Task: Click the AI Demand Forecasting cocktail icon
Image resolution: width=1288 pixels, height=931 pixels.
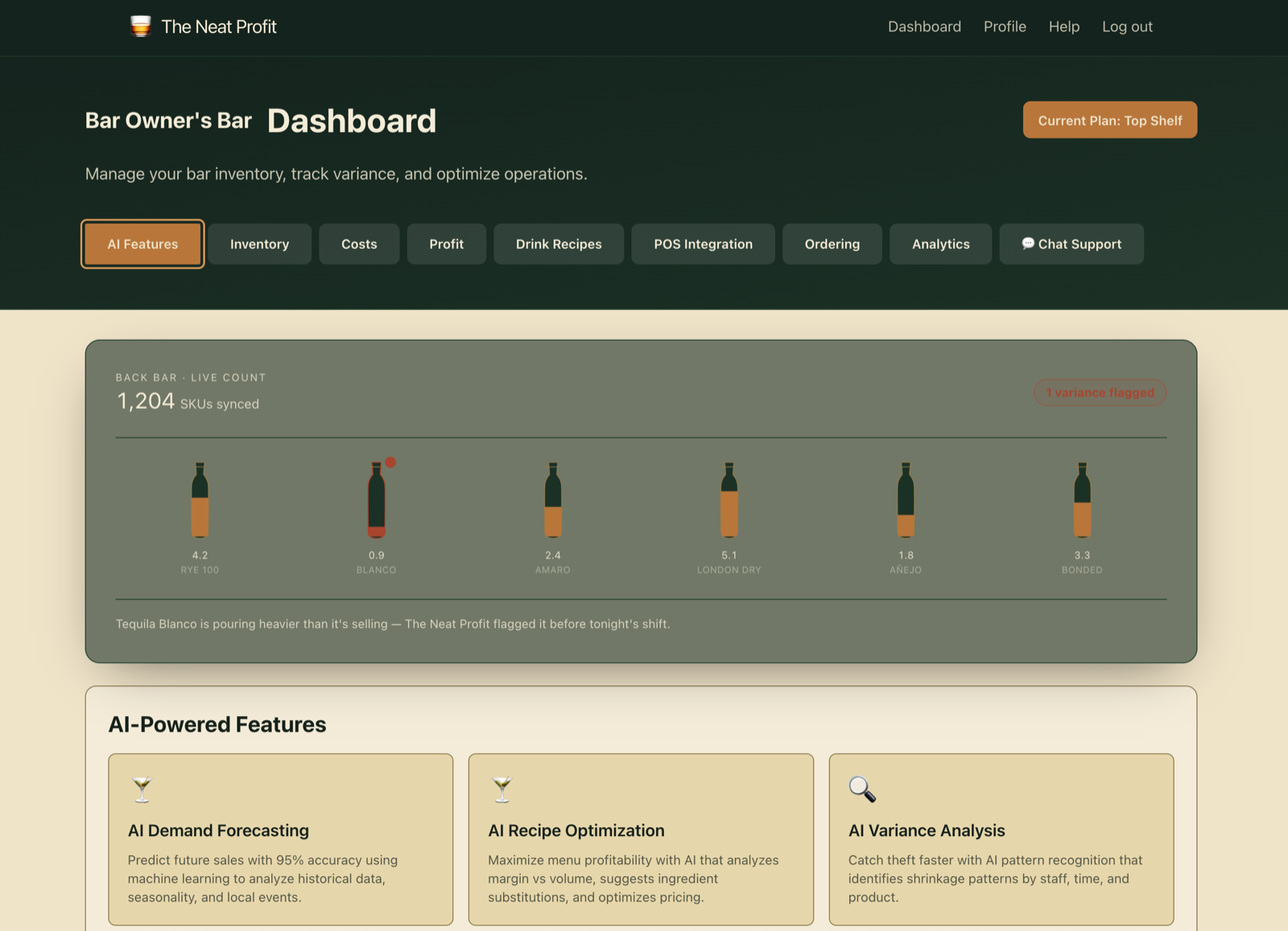Action: (x=142, y=789)
